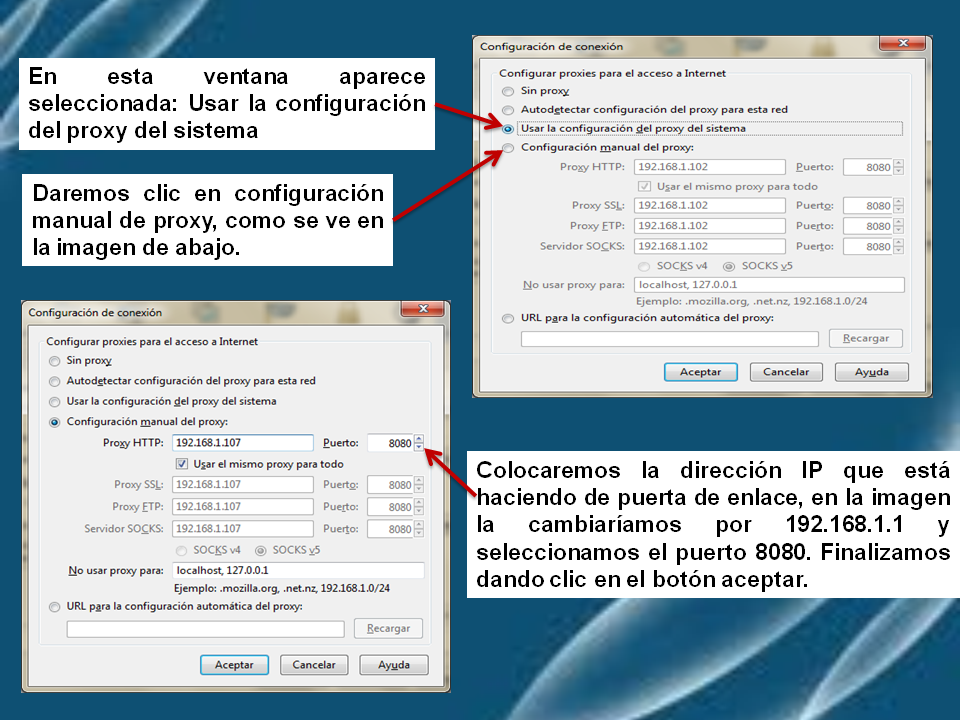Viewport: 960px width, 720px height.
Task: Select 'Configuración manual del proxy' in upper dialog
Action: tap(508, 148)
